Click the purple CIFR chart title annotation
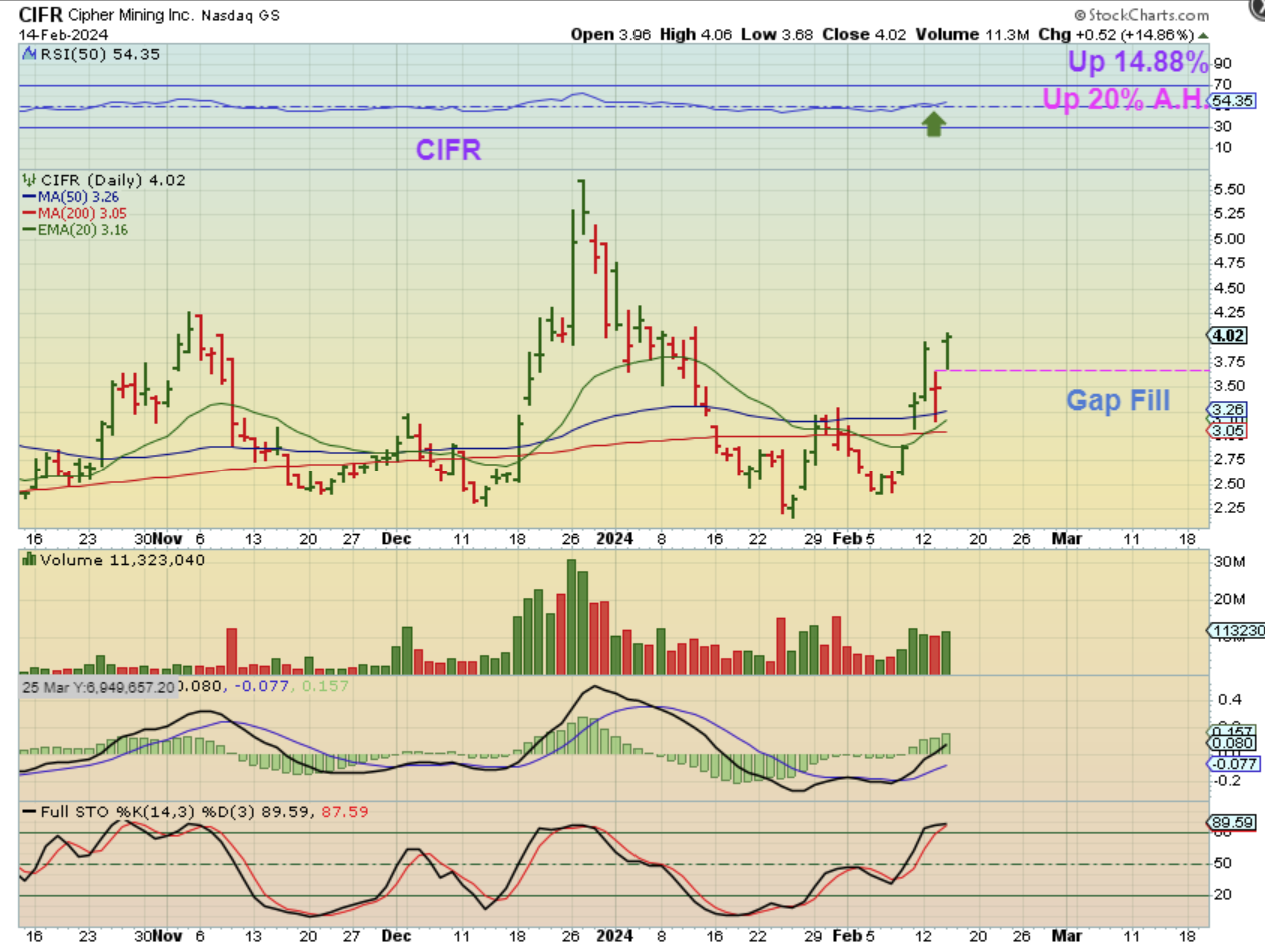 click(449, 151)
